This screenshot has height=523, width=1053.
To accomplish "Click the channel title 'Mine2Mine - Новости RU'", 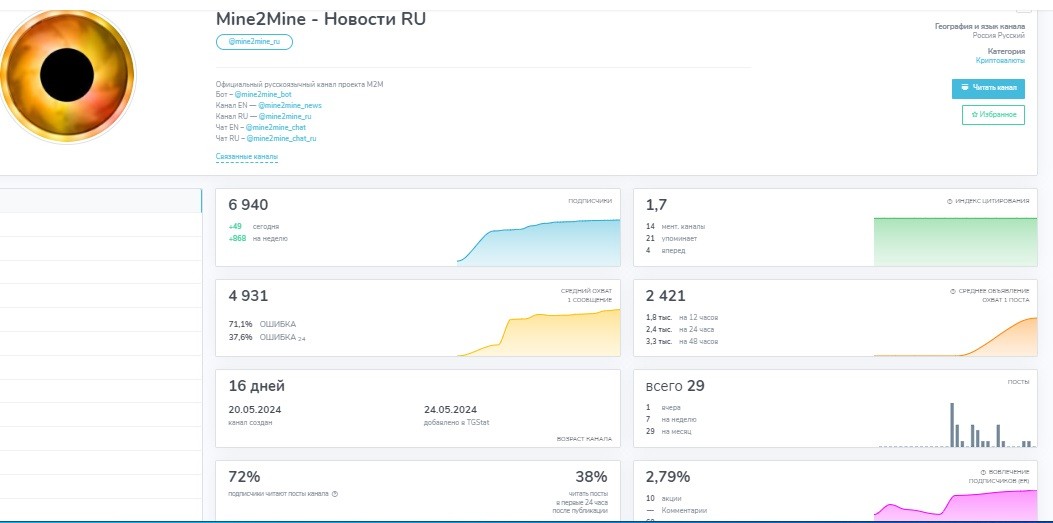I will (x=320, y=19).
